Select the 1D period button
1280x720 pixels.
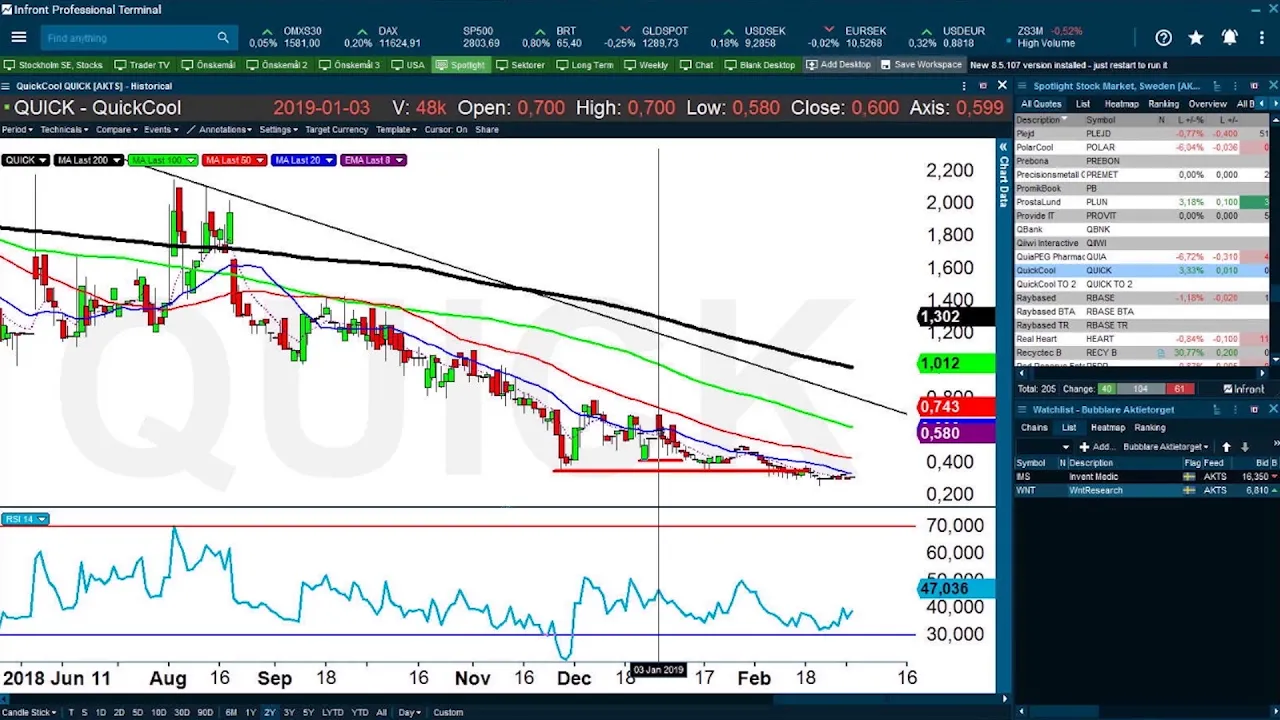click(101, 713)
